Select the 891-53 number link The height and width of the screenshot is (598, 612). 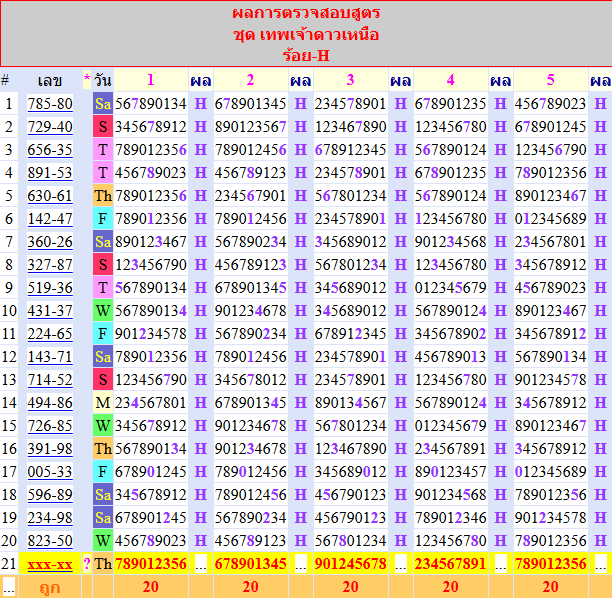(x=49, y=173)
